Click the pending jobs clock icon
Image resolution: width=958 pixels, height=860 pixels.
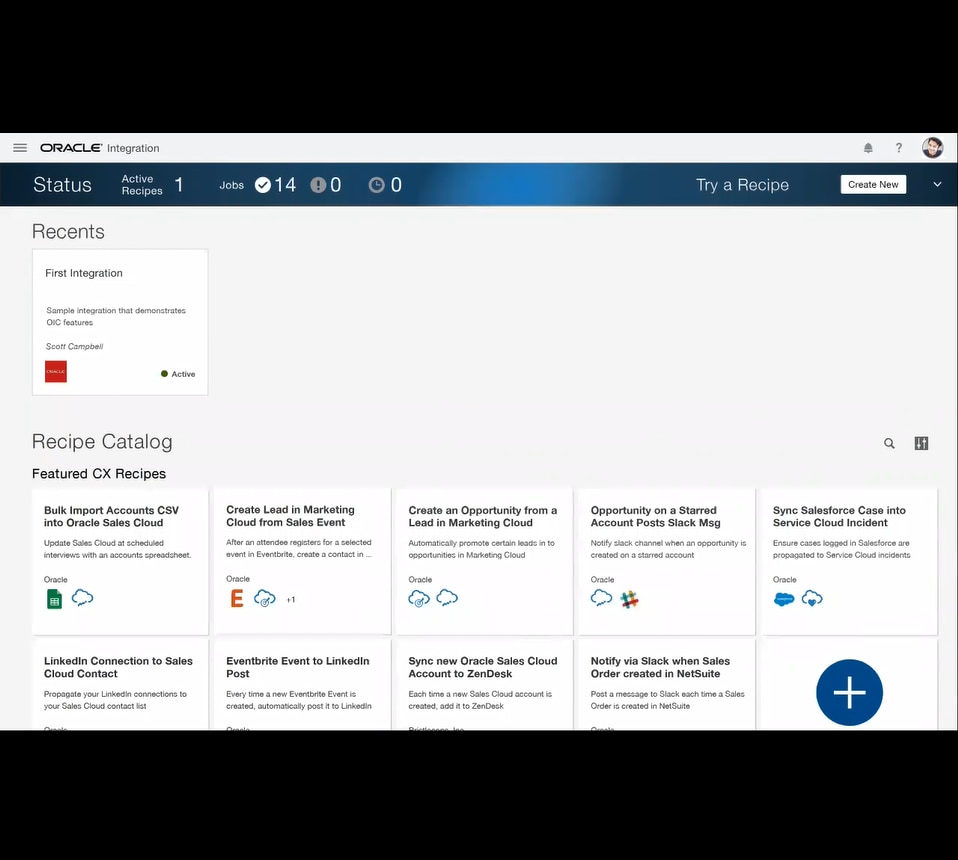point(376,184)
